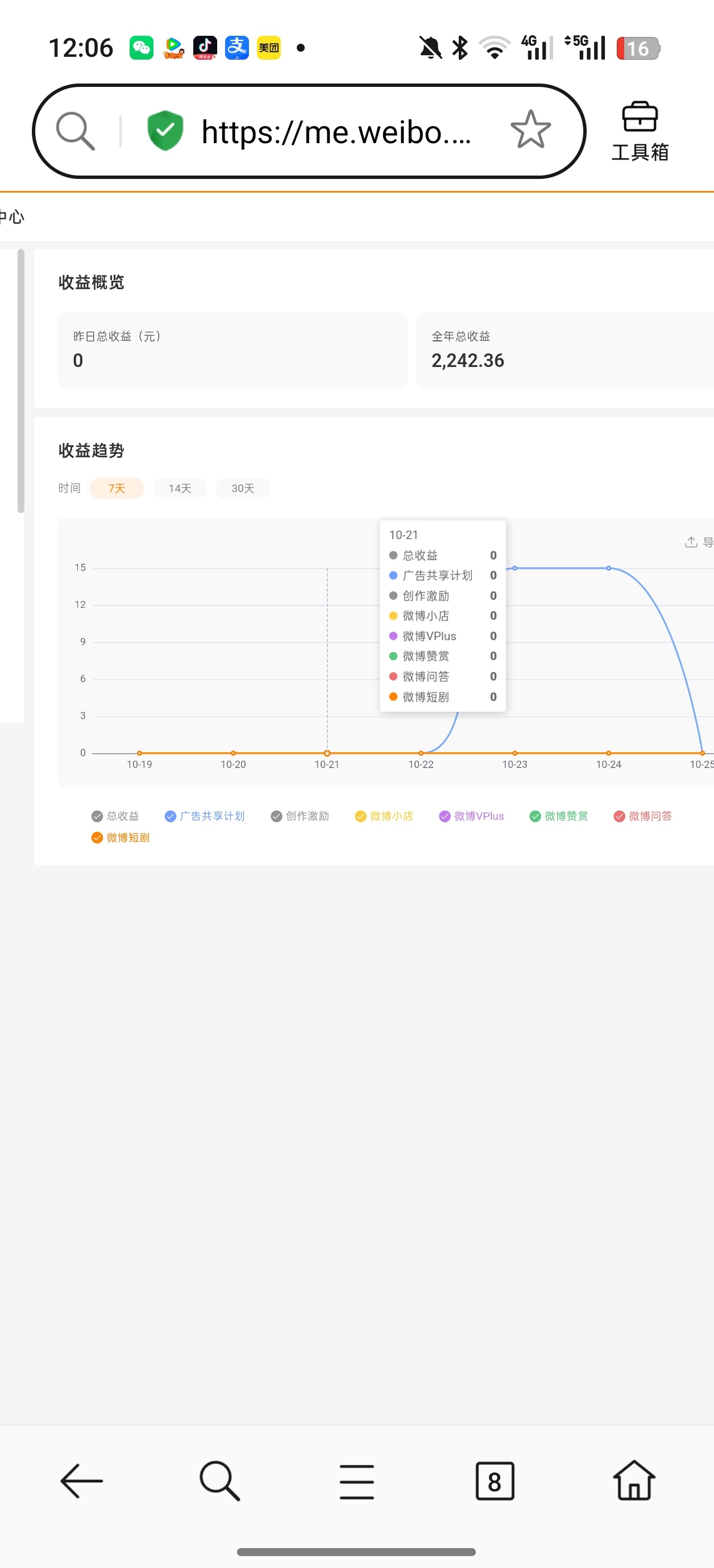Screen dimensions: 714x1568
Task: Tap the Tencent Video notification icon
Action: click(x=173, y=48)
